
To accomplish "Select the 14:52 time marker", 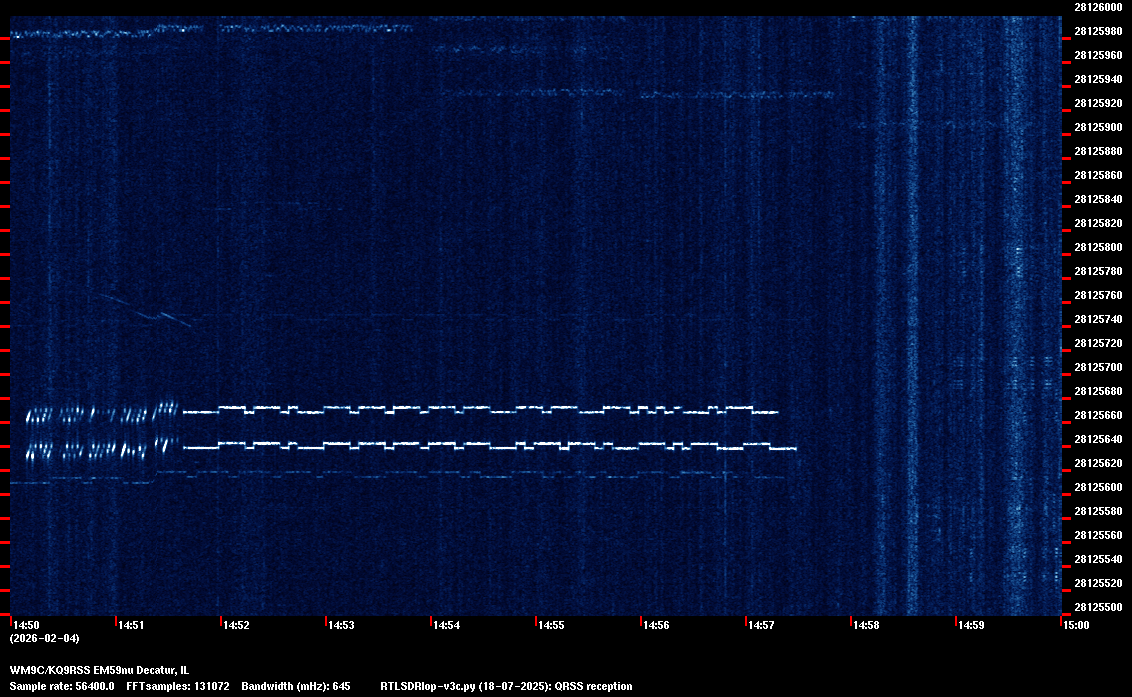I will point(236,625).
